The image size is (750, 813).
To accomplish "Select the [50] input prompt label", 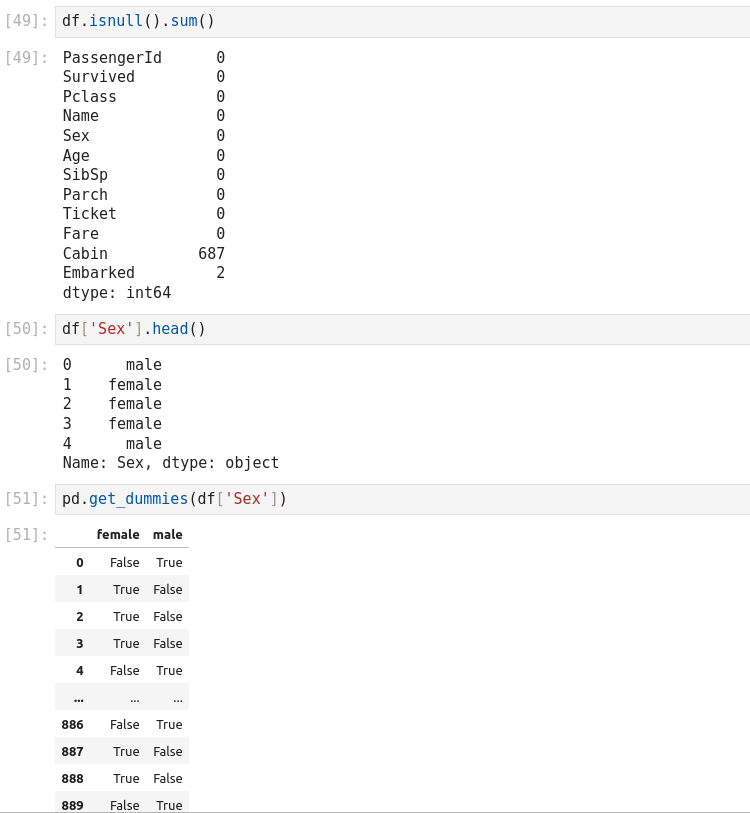I will pyautogui.click(x=27, y=329).
